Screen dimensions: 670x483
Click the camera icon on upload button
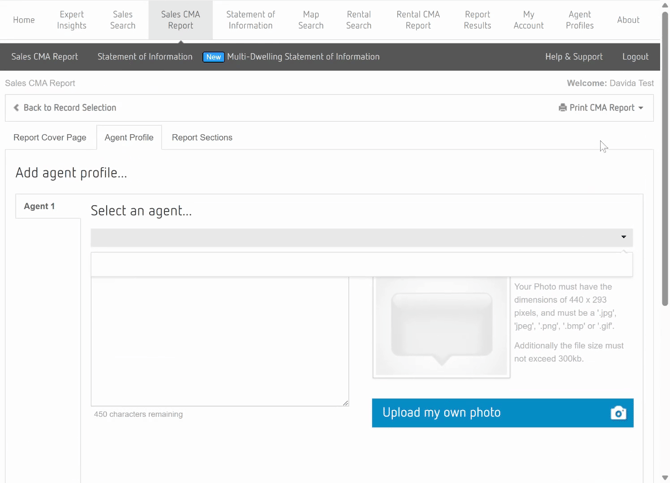click(618, 413)
